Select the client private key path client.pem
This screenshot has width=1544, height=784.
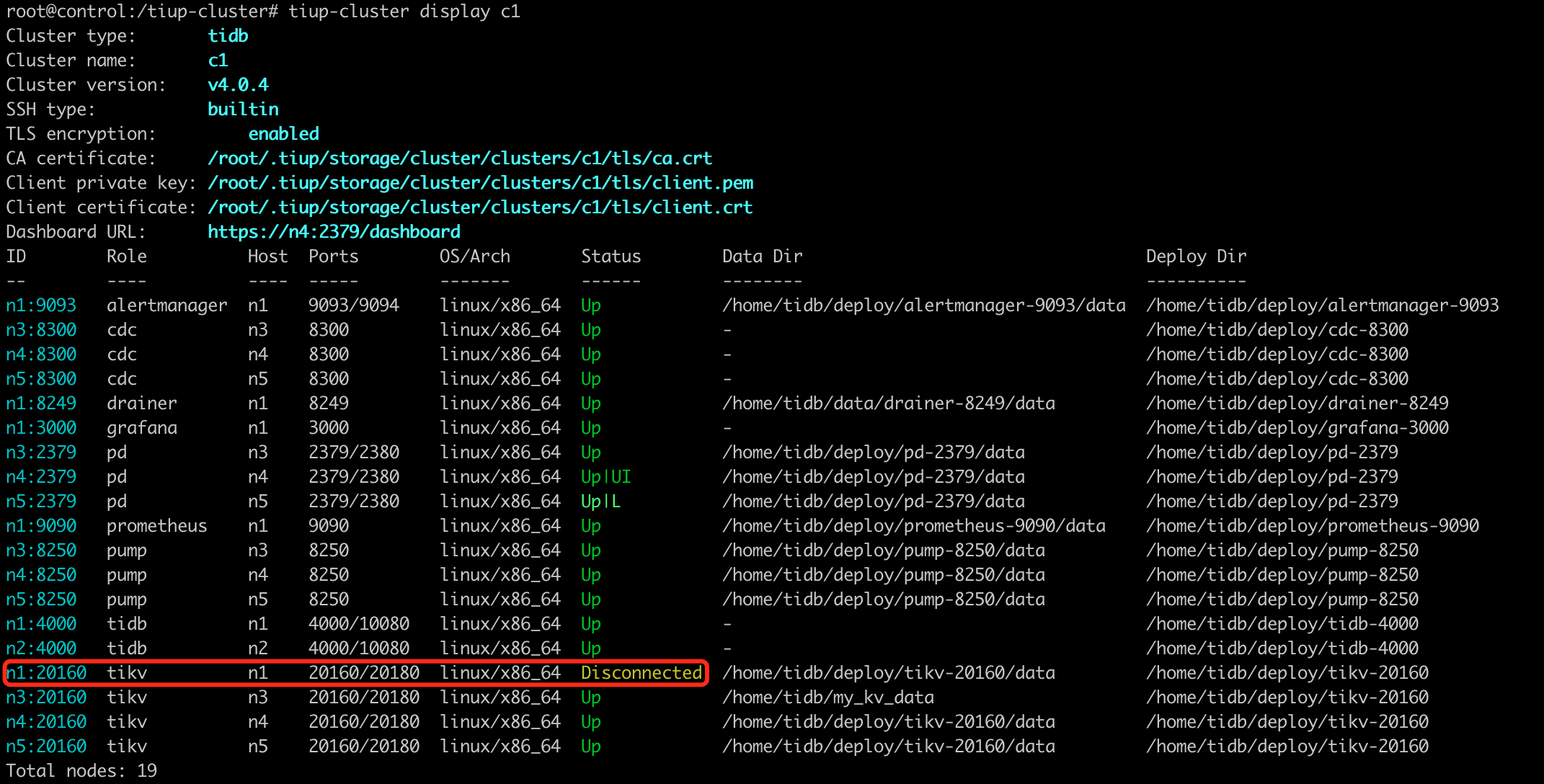click(481, 183)
